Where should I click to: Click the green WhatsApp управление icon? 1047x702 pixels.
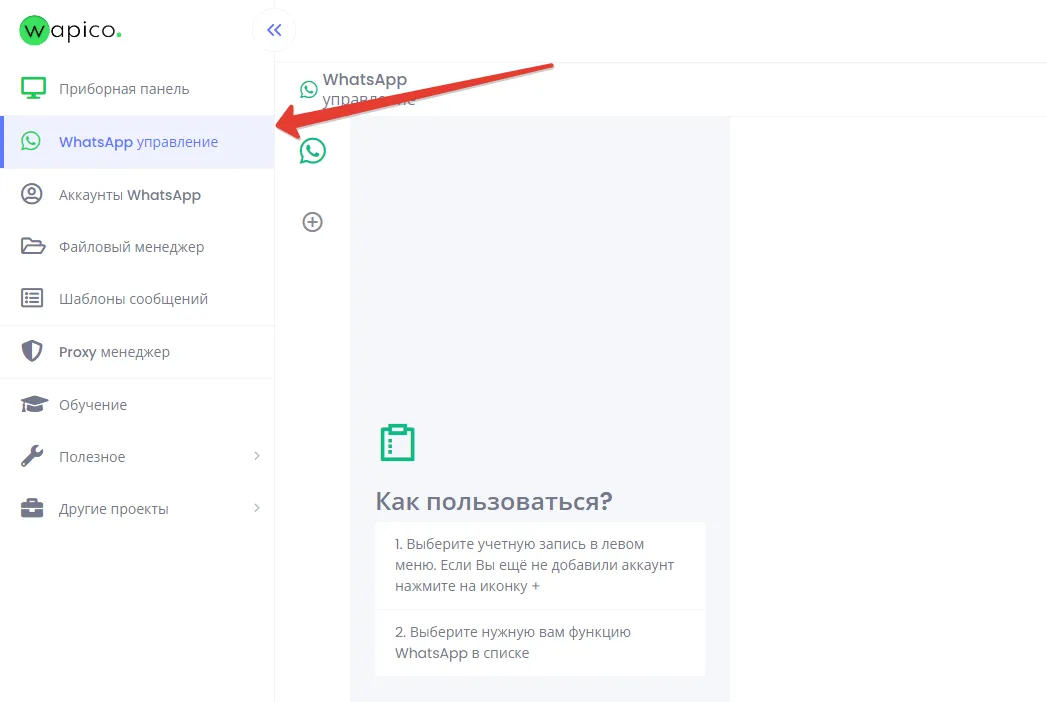[33, 141]
